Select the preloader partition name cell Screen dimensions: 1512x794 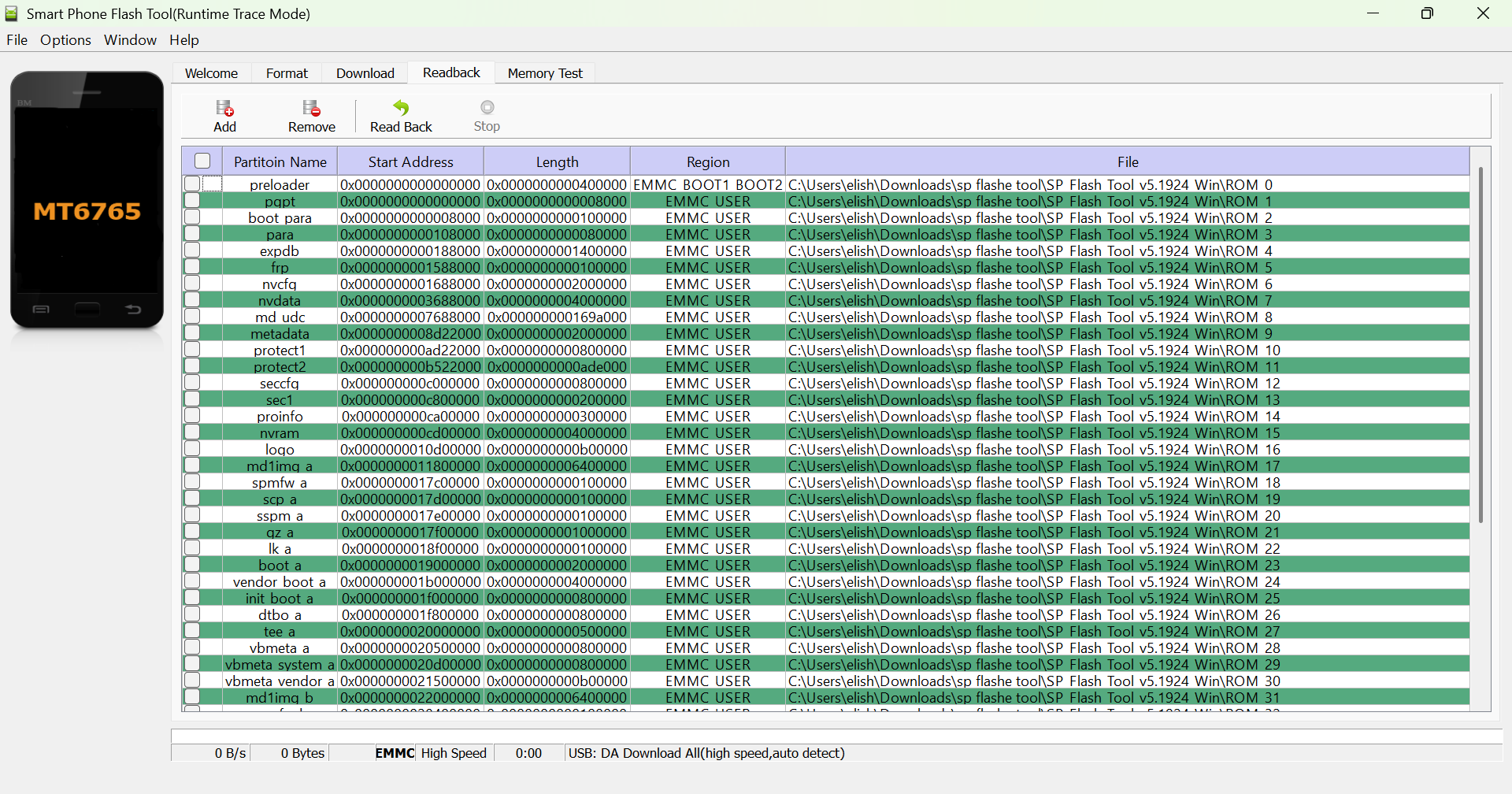pyautogui.click(x=280, y=184)
